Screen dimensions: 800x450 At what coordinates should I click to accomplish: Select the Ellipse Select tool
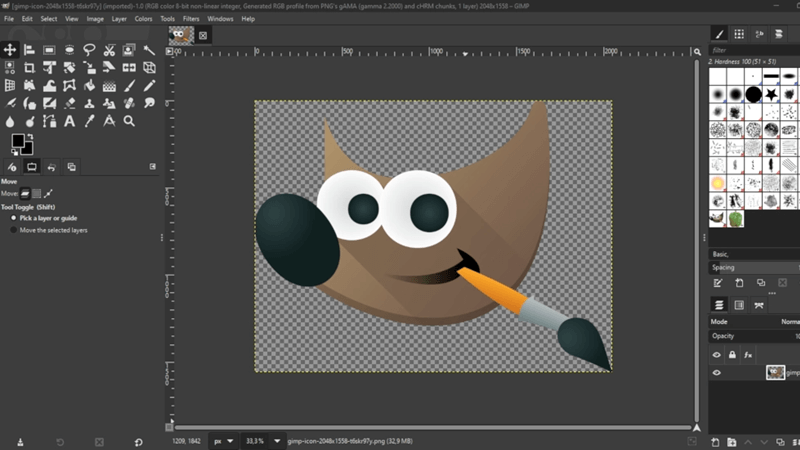[x=69, y=49]
